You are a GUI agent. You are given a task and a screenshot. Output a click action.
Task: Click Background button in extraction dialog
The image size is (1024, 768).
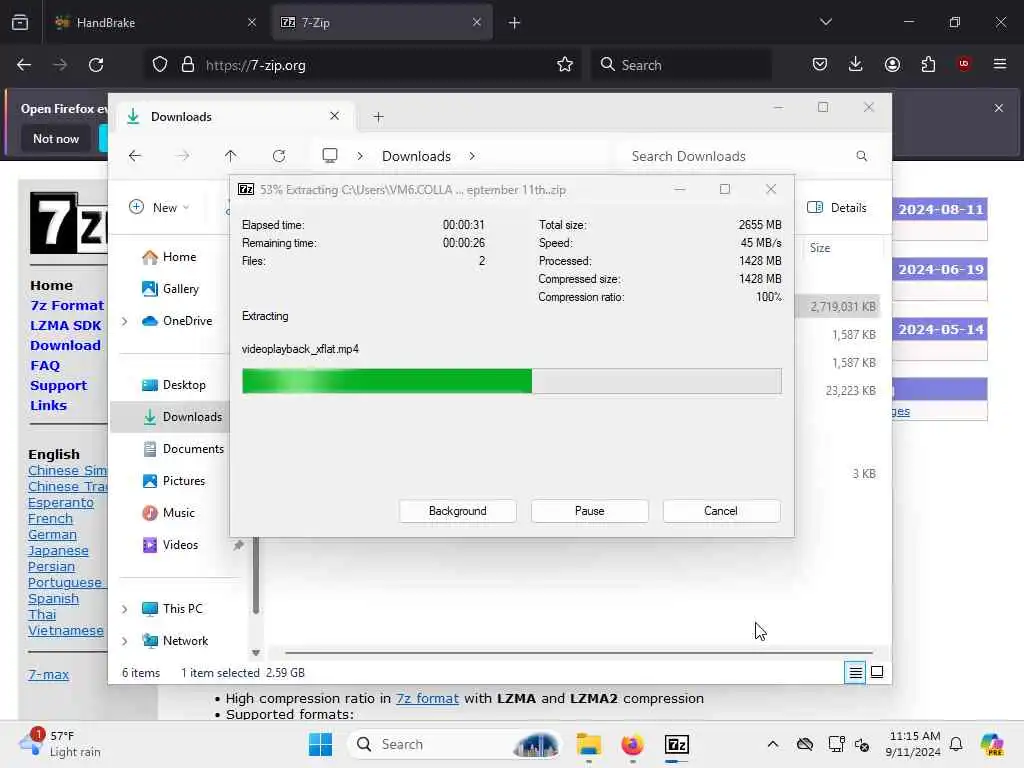(x=457, y=511)
